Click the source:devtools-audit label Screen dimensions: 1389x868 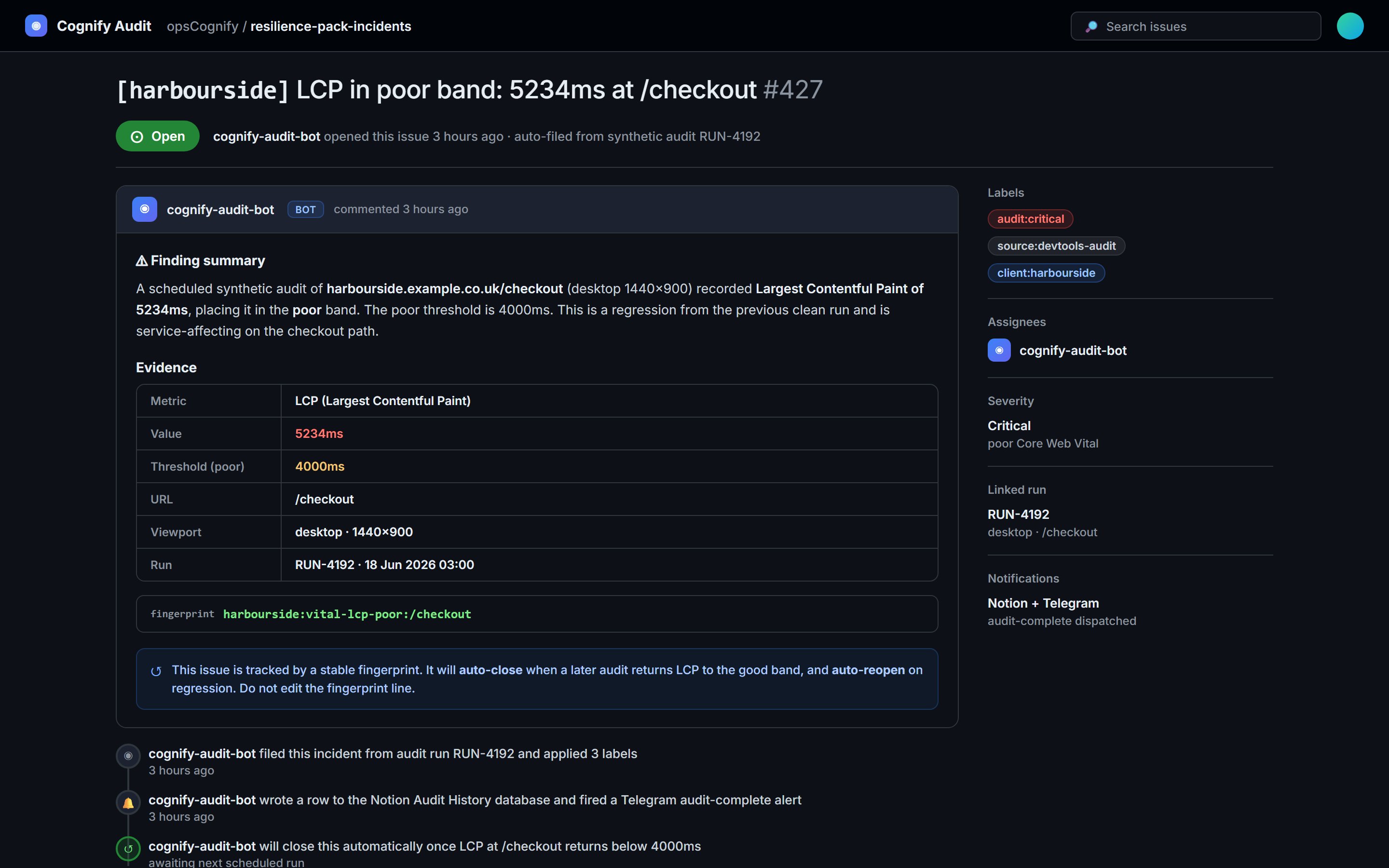[x=1056, y=246]
